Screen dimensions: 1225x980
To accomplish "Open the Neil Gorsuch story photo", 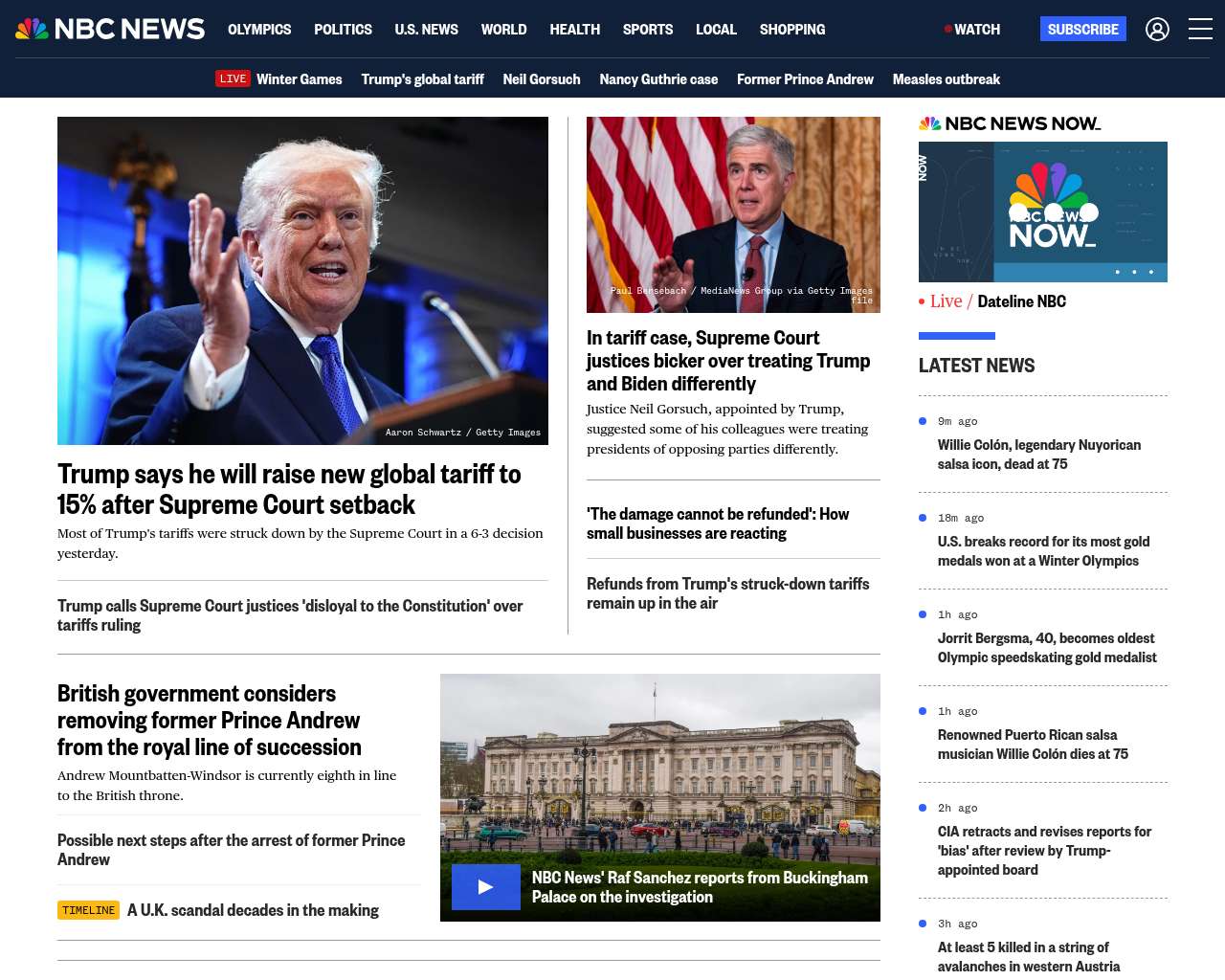I will pyautogui.click(x=733, y=214).
